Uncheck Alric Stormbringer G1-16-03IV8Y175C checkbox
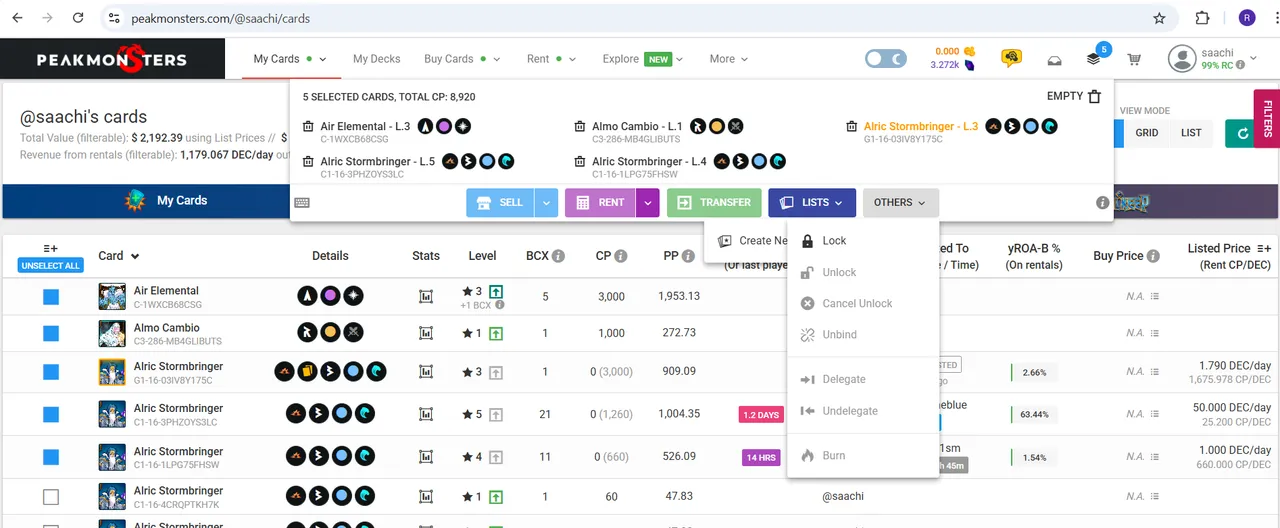1280x528 pixels. click(x=51, y=372)
